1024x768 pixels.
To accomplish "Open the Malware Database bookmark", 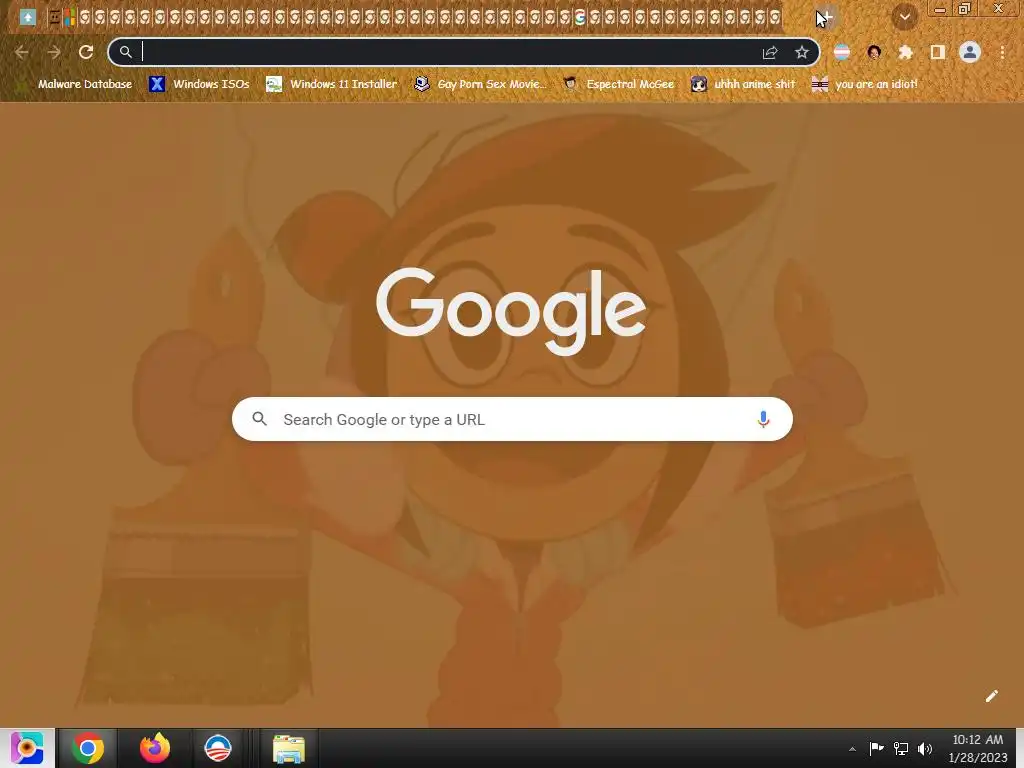I will [77, 84].
